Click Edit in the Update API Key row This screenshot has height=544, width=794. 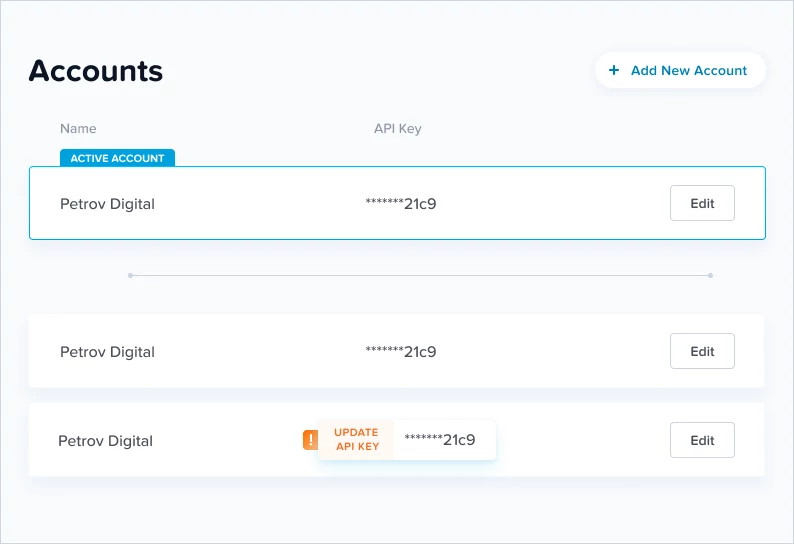coord(702,440)
